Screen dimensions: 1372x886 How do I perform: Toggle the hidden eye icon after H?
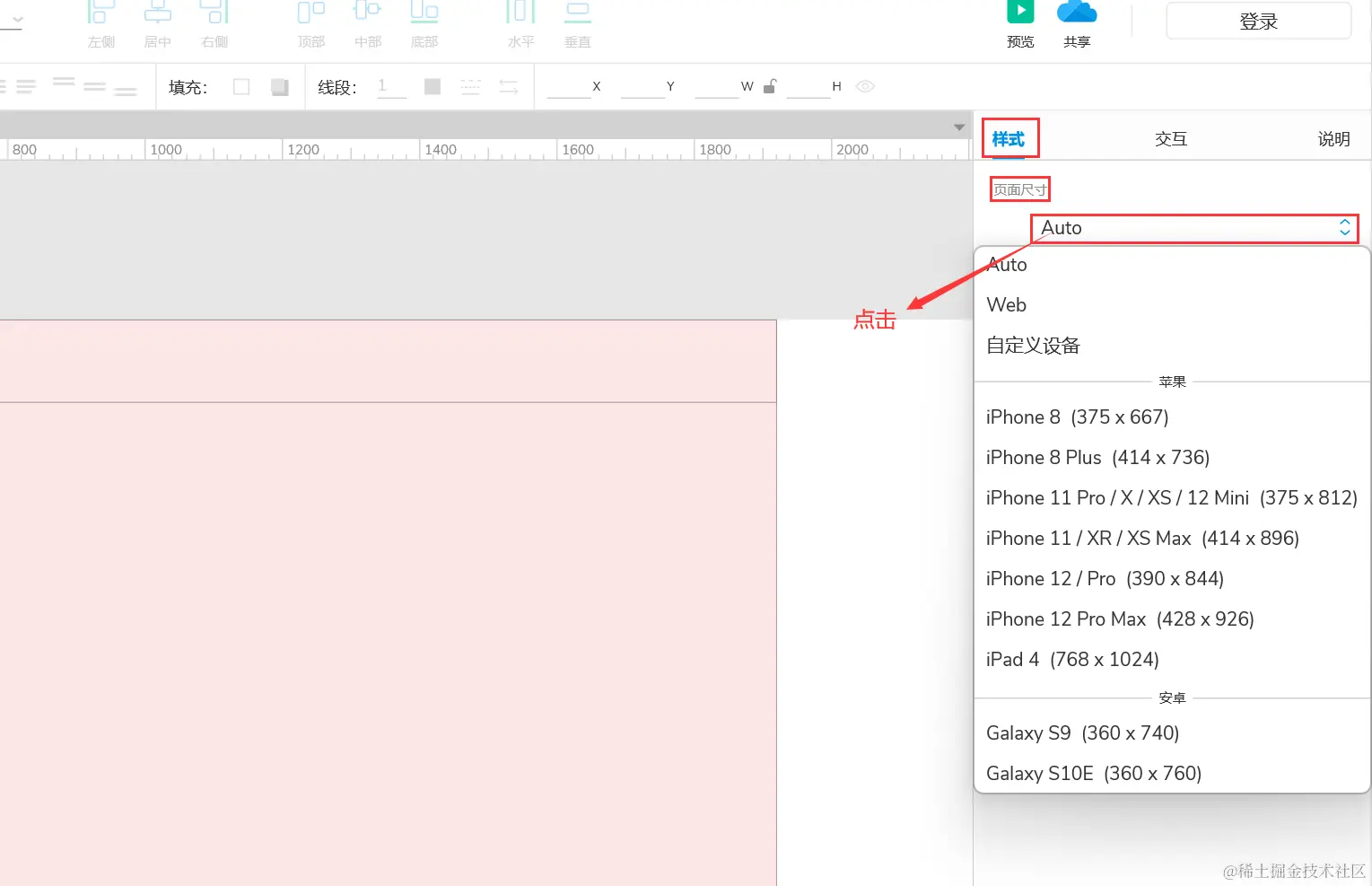click(x=865, y=86)
